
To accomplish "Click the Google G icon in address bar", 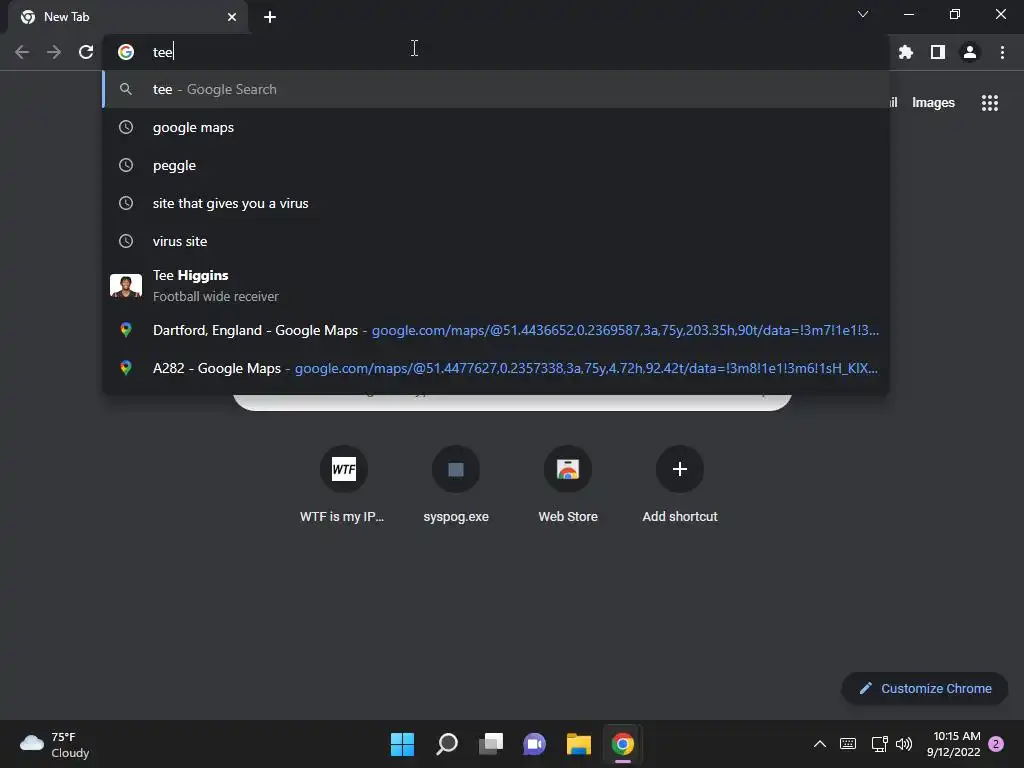I will tap(125, 52).
